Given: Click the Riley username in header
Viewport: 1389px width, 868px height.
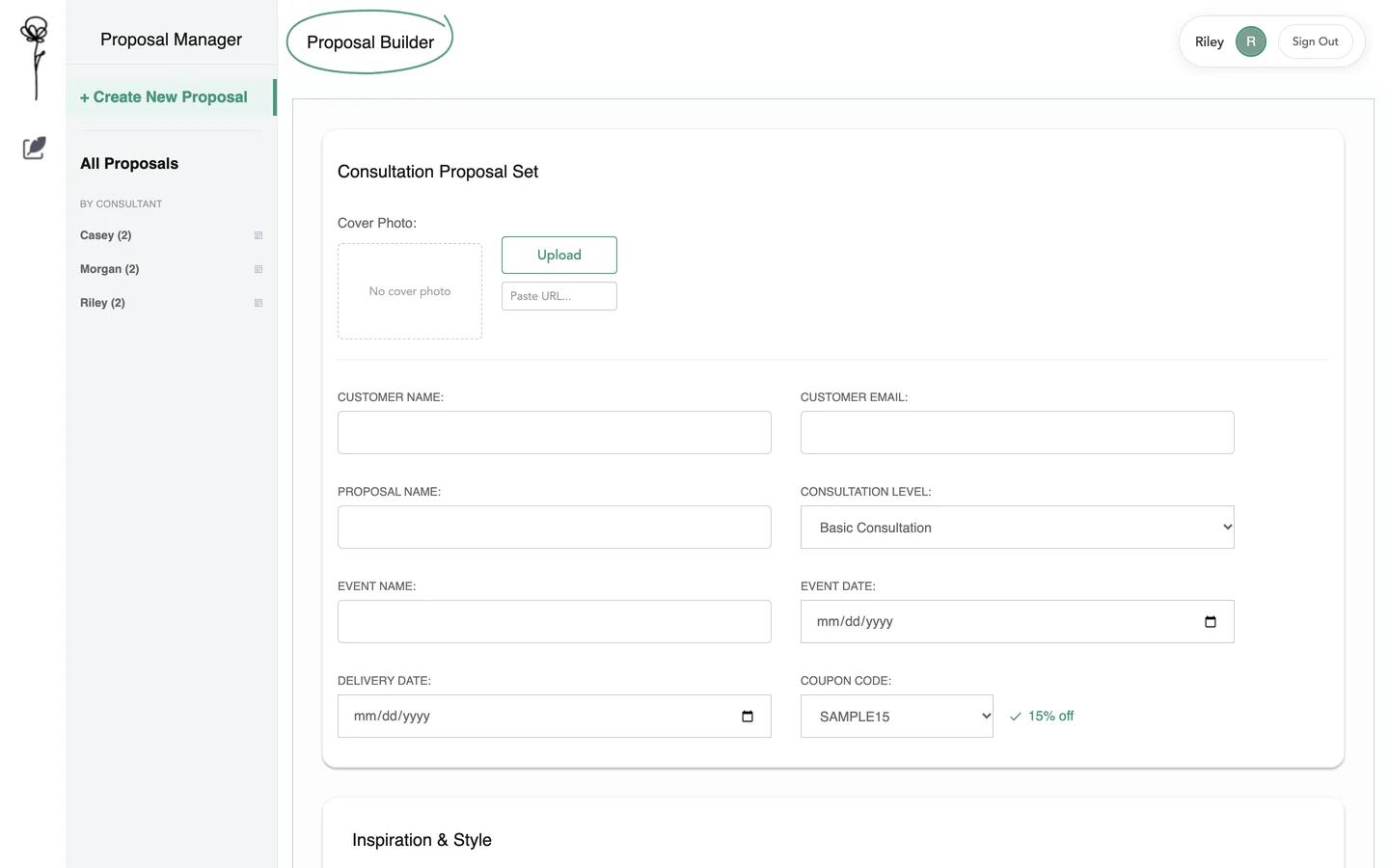Looking at the screenshot, I should [1210, 41].
